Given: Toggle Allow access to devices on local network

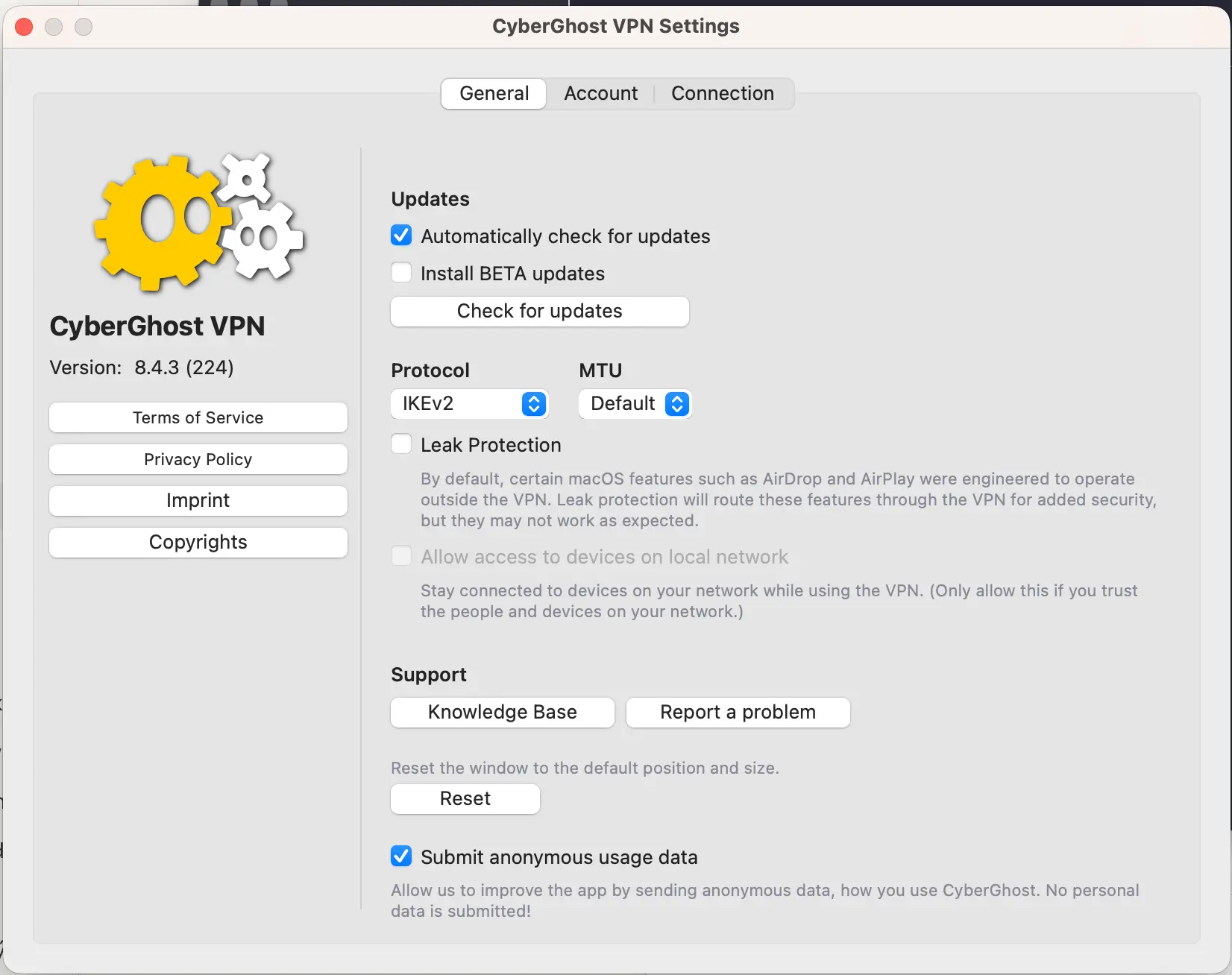Looking at the screenshot, I should coord(401,555).
